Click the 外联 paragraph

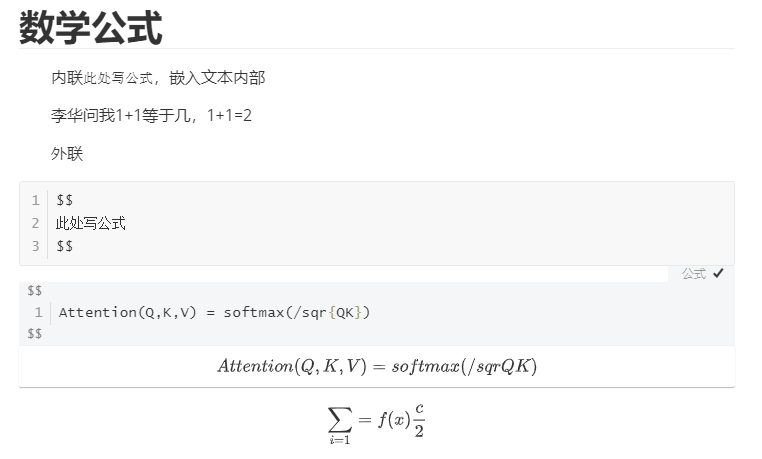click(x=67, y=154)
